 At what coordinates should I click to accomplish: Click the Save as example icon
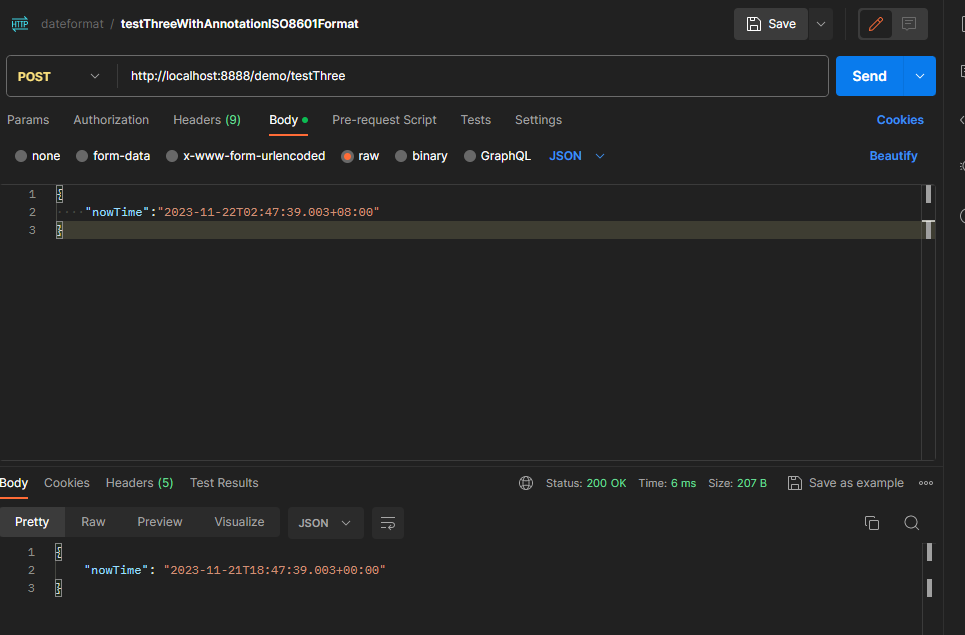point(795,483)
